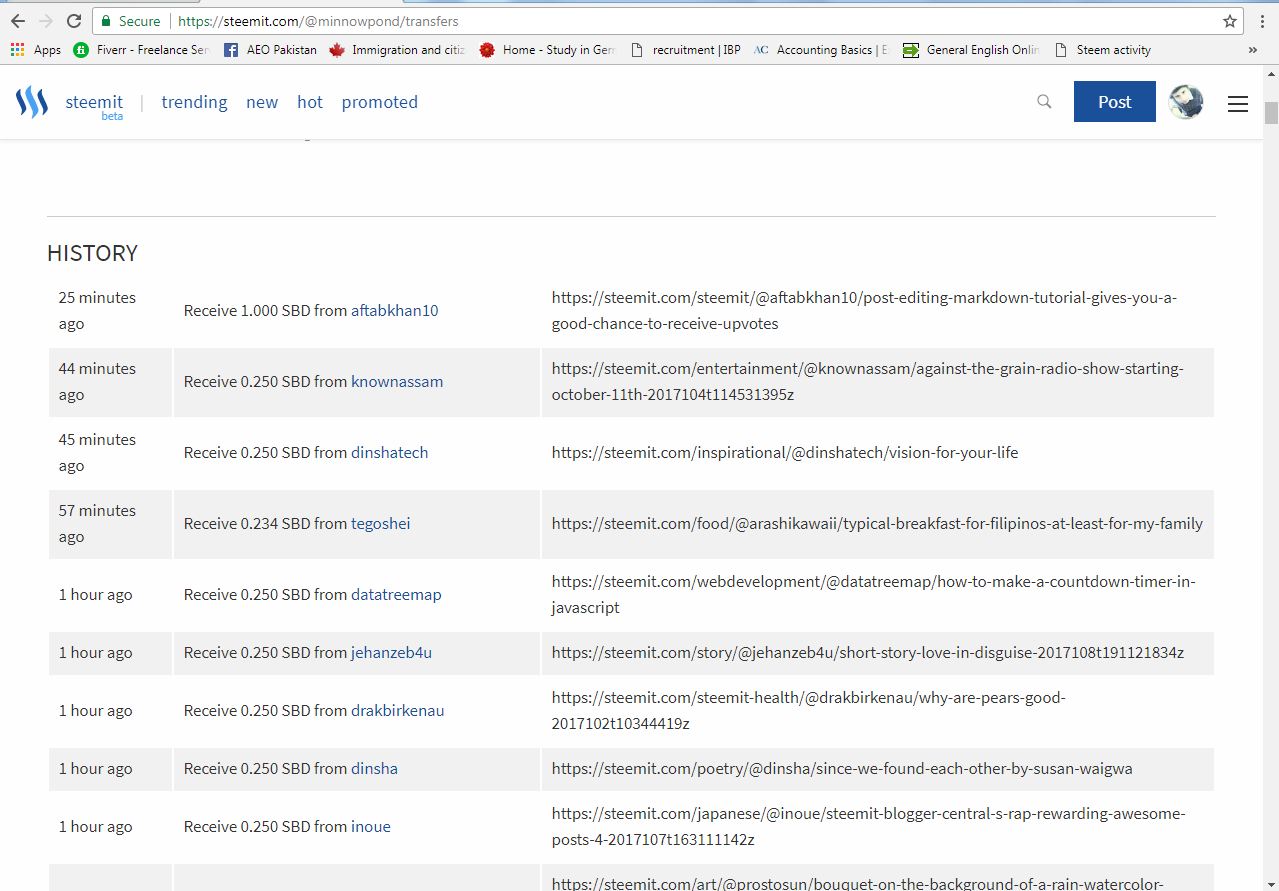Click the HISTORY heading text
Screen dimensions: 1279x891
click(x=92, y=253)
